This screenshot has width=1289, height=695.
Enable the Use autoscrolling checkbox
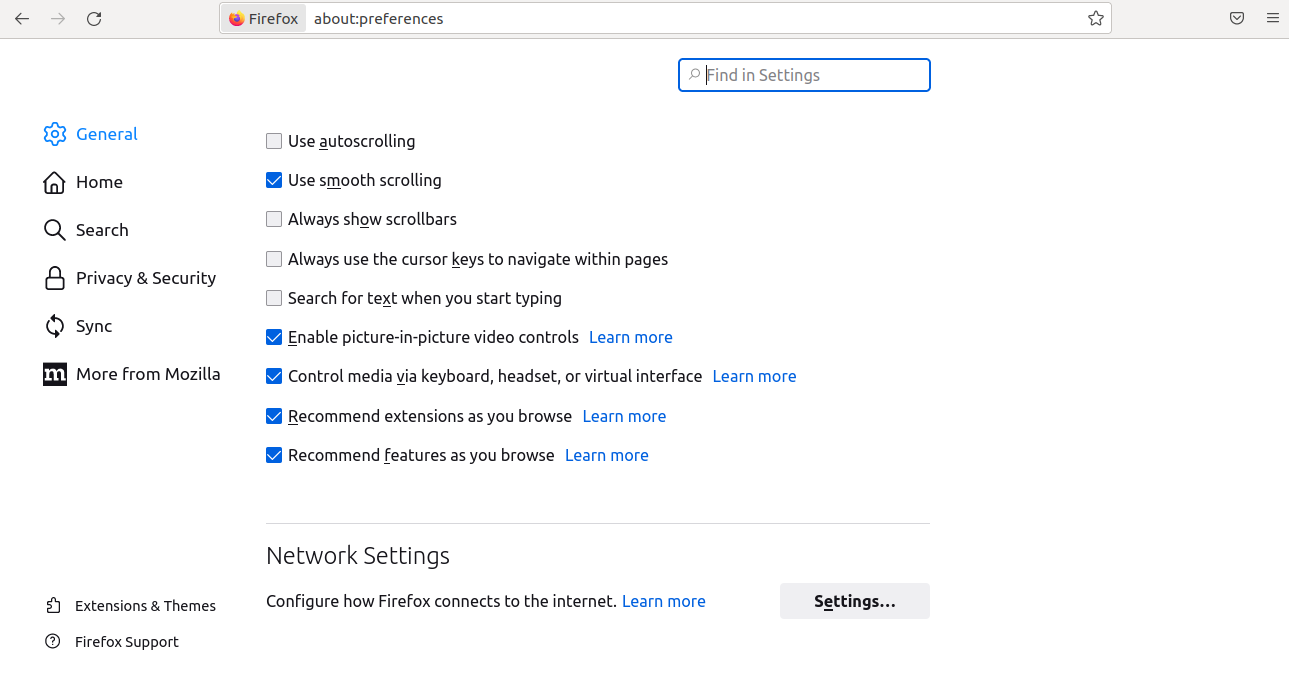coord(274,140)
